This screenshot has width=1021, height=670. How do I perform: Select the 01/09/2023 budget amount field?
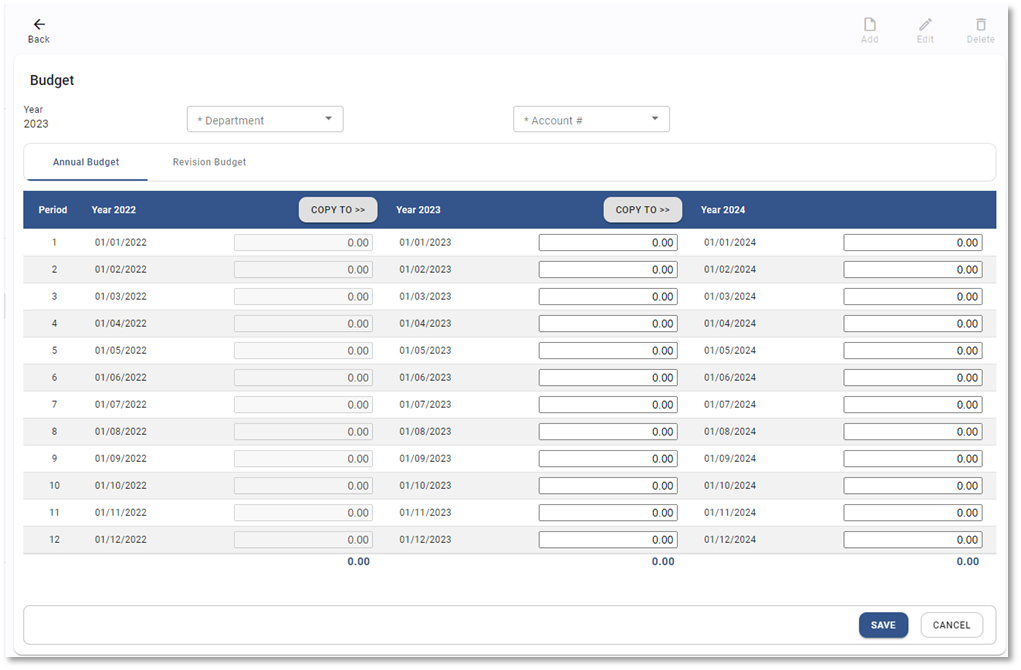[x=608, y=459]
